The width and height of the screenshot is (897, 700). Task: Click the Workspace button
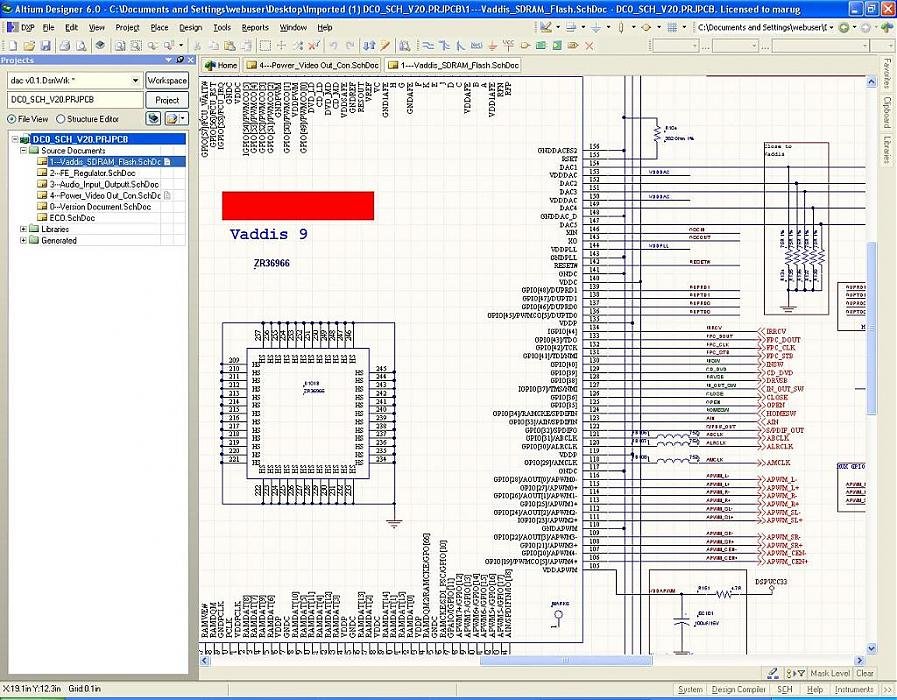(x=167, y=80)
